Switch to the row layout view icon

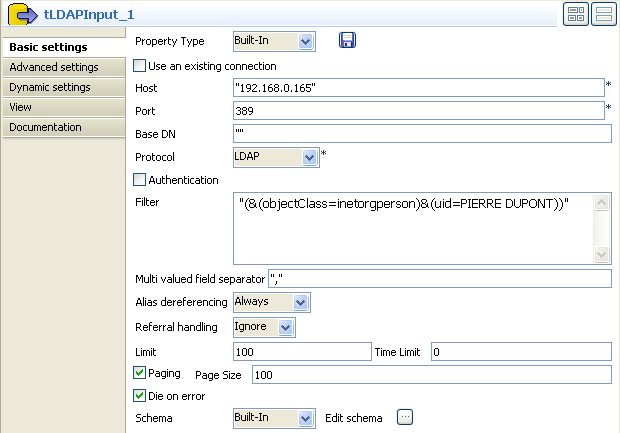[602, 13]
